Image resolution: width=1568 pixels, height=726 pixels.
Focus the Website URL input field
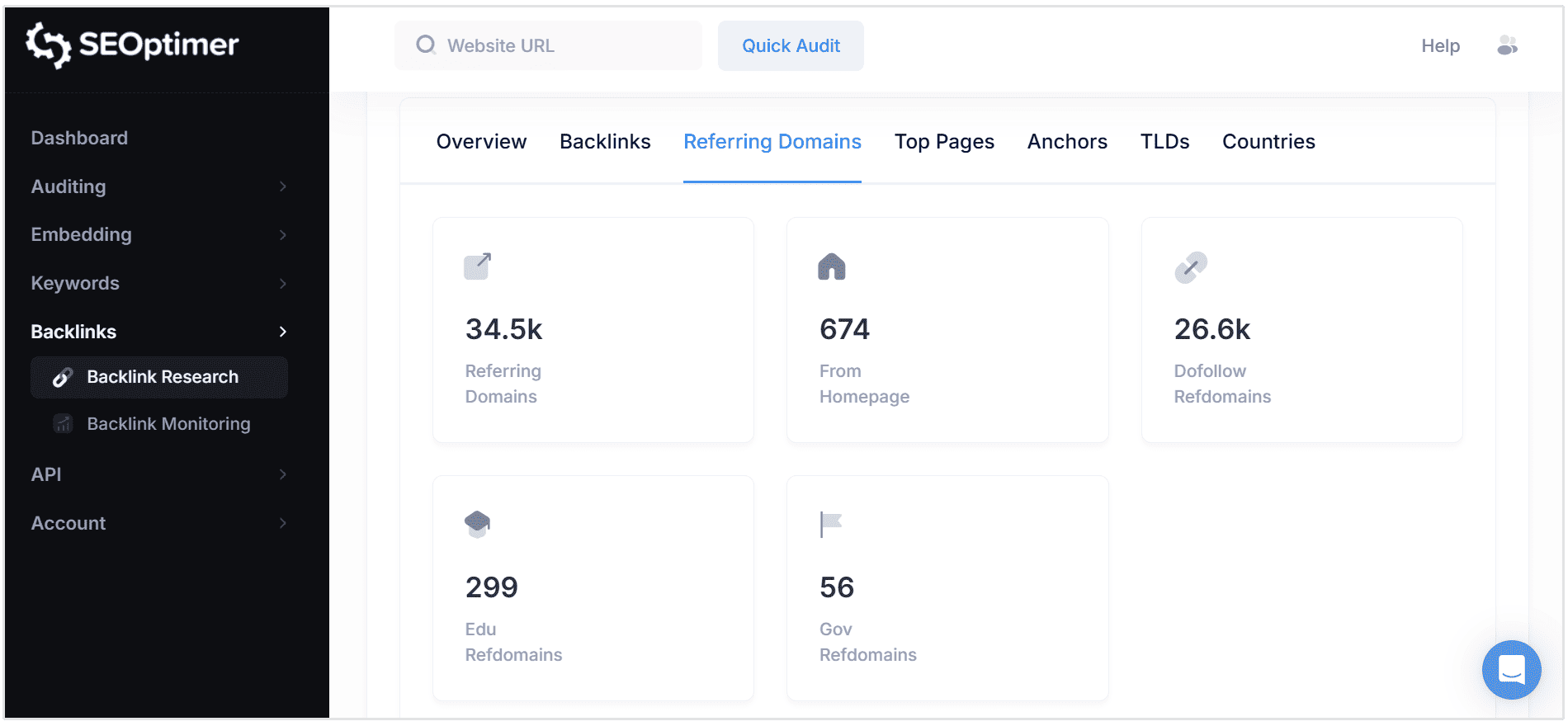pos(548,45)
